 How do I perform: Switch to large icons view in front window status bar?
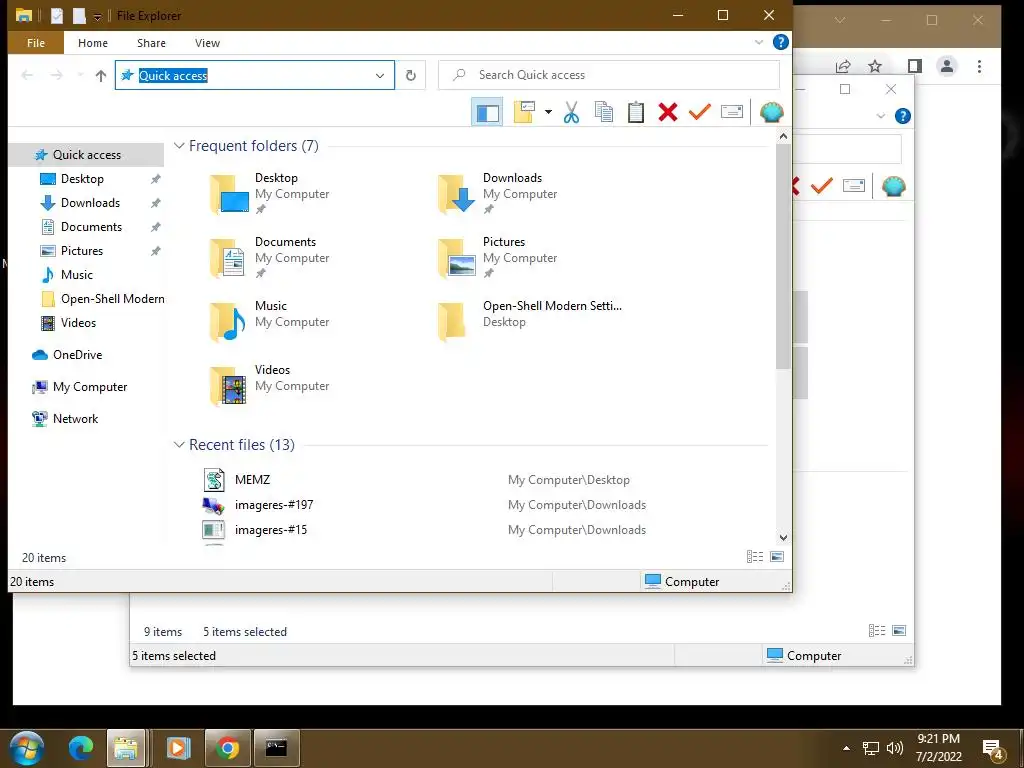[777, 557]
